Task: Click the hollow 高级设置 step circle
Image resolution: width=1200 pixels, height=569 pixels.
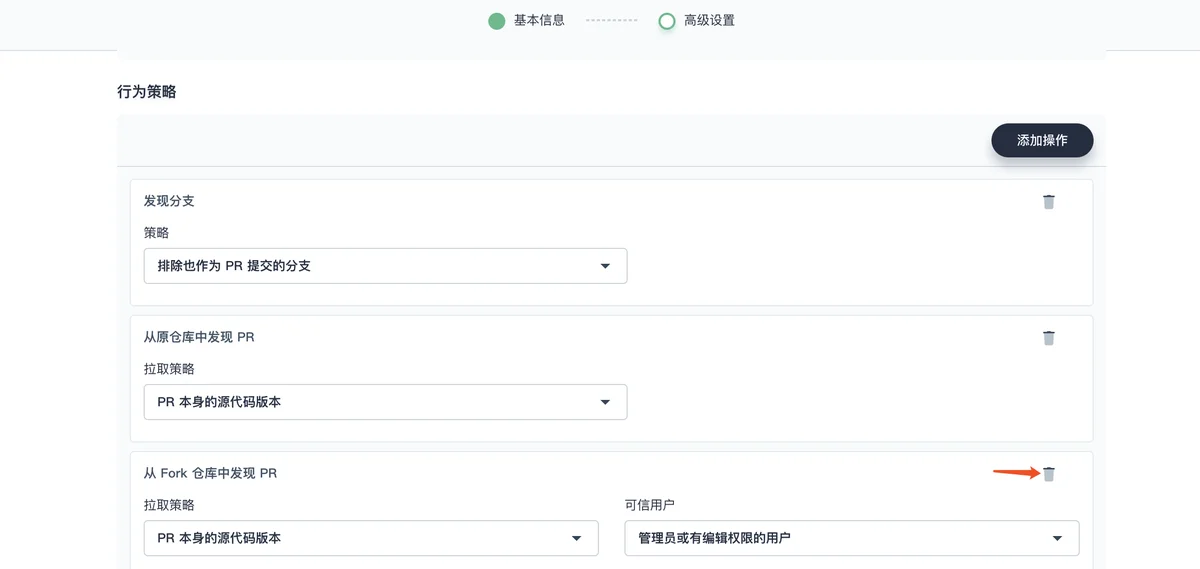Action: (x=667, y=21)
